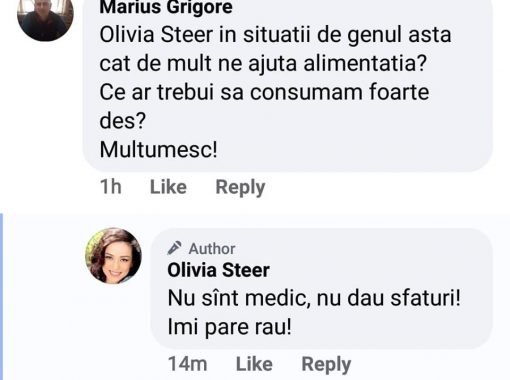Image resolution: width=510 pixels, height=380 pixels.
Task: Select the 'Multumesc!' line in comment
Action: [159, 150]
